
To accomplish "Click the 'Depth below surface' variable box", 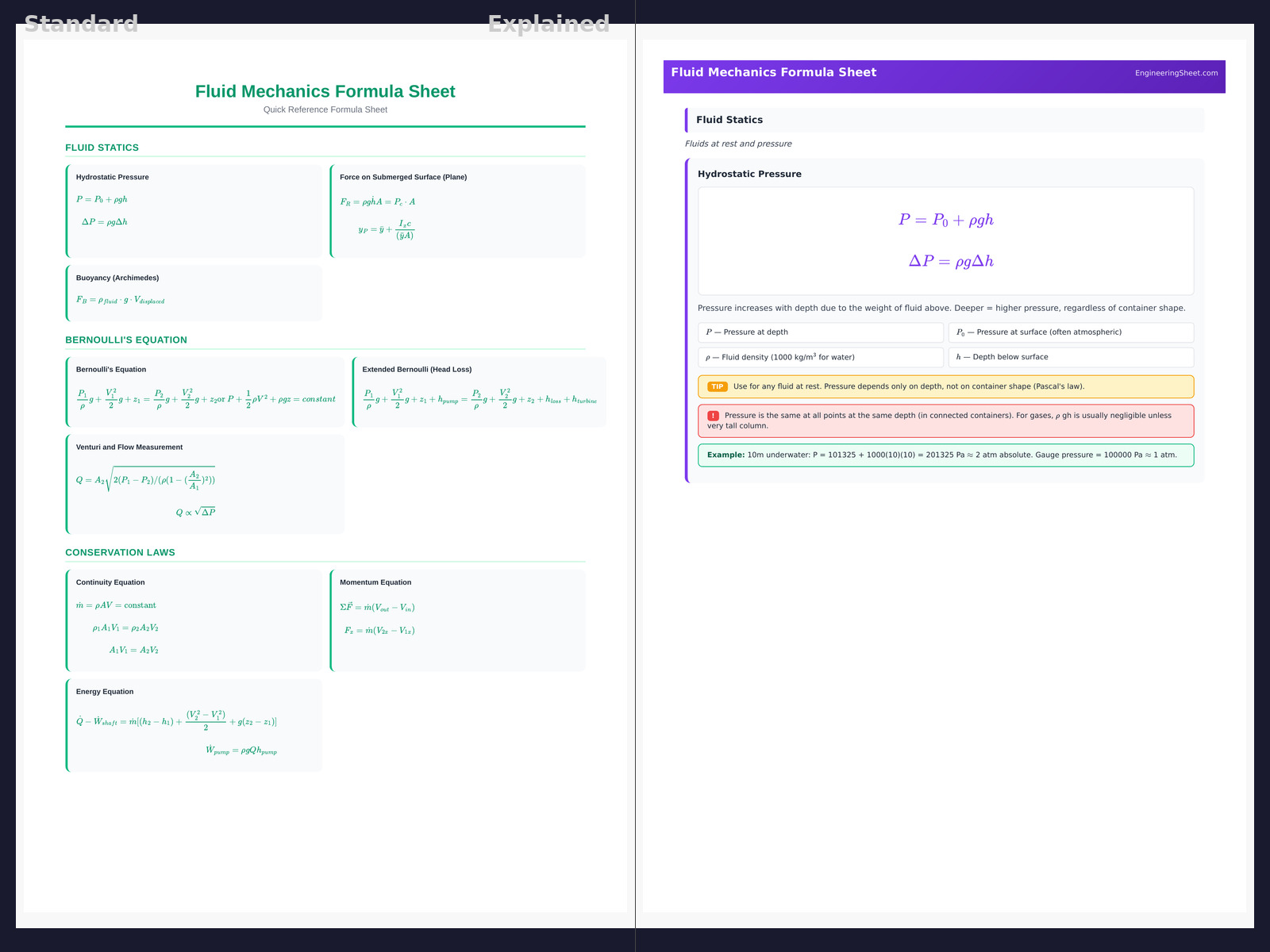I will click(x=1071, y=357).
